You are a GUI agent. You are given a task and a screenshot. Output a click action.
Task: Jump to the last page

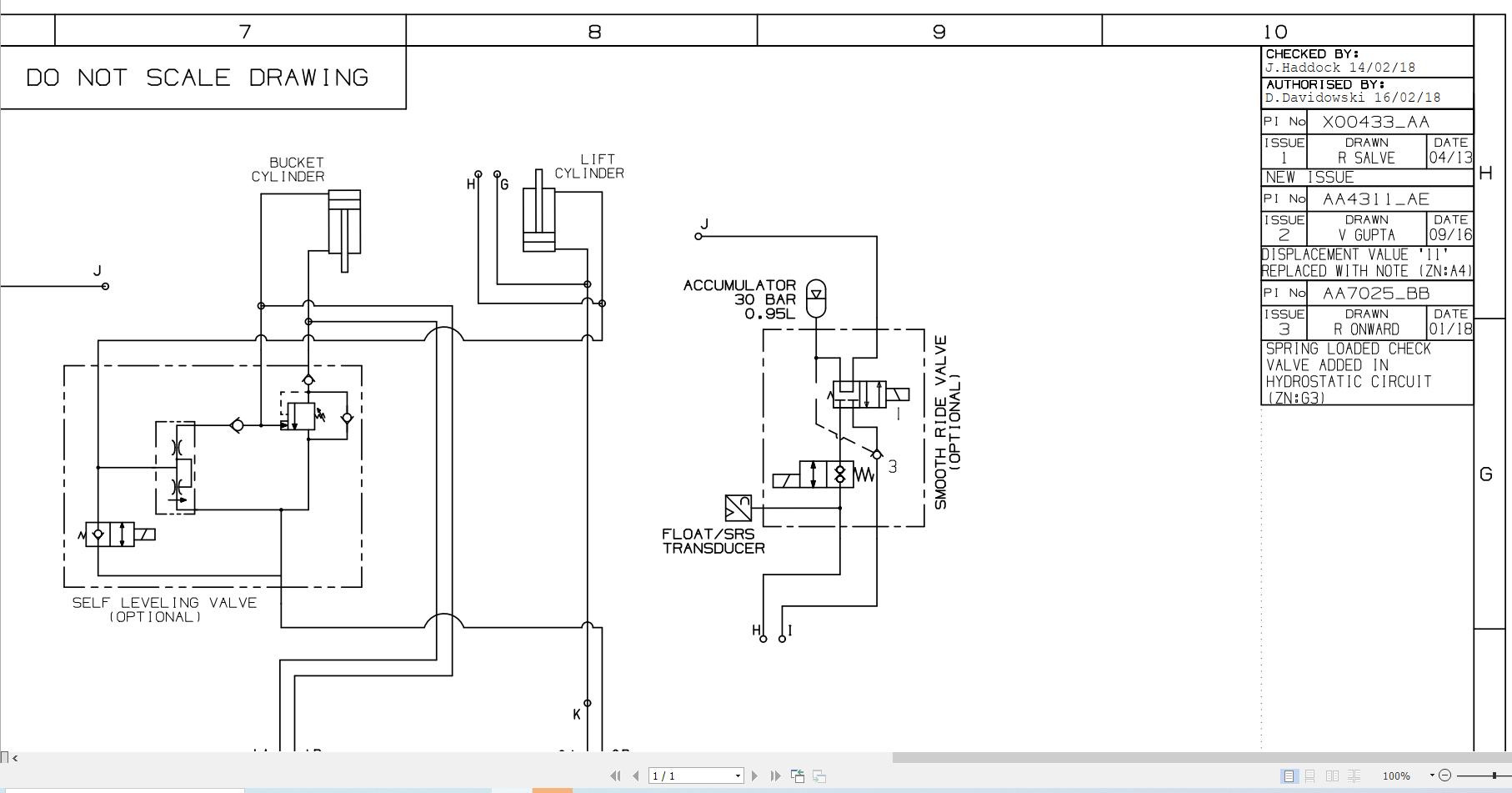[775, 775]
